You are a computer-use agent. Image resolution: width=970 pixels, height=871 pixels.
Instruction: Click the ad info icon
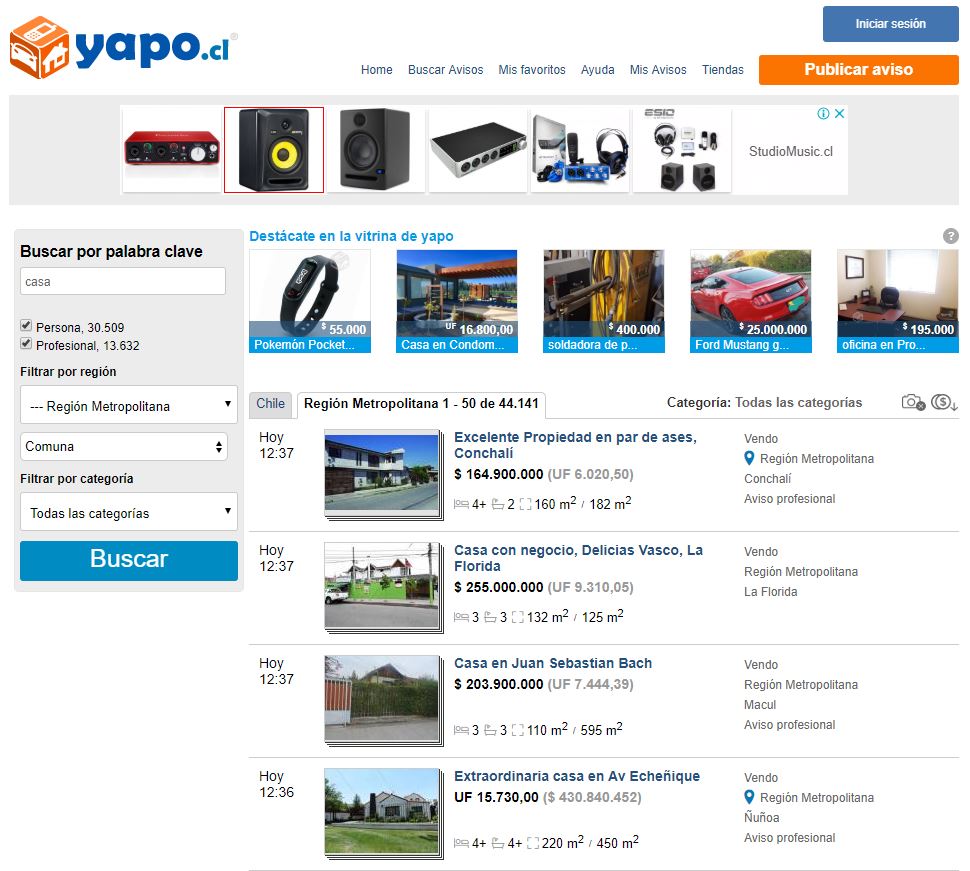(823, 113)
